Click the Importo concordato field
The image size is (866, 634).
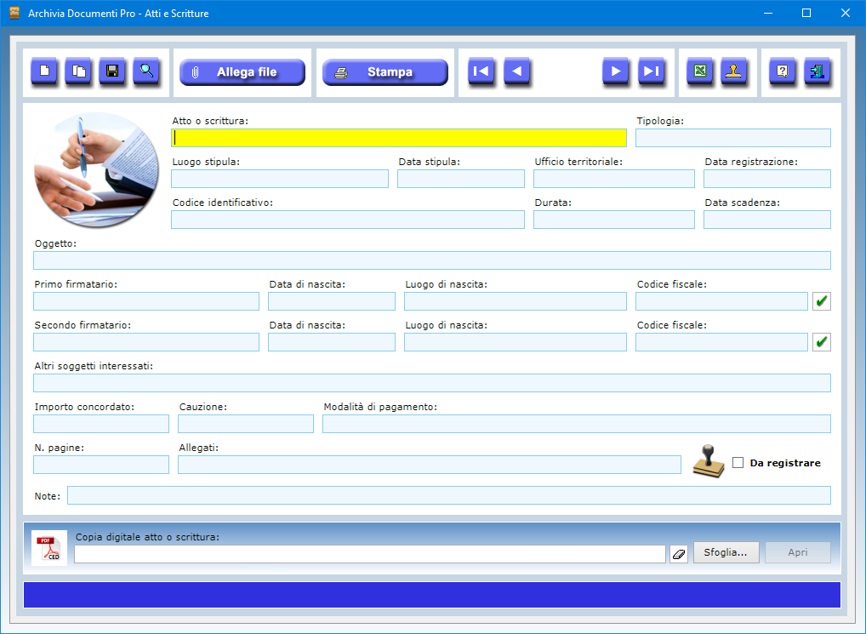(101, 424)
